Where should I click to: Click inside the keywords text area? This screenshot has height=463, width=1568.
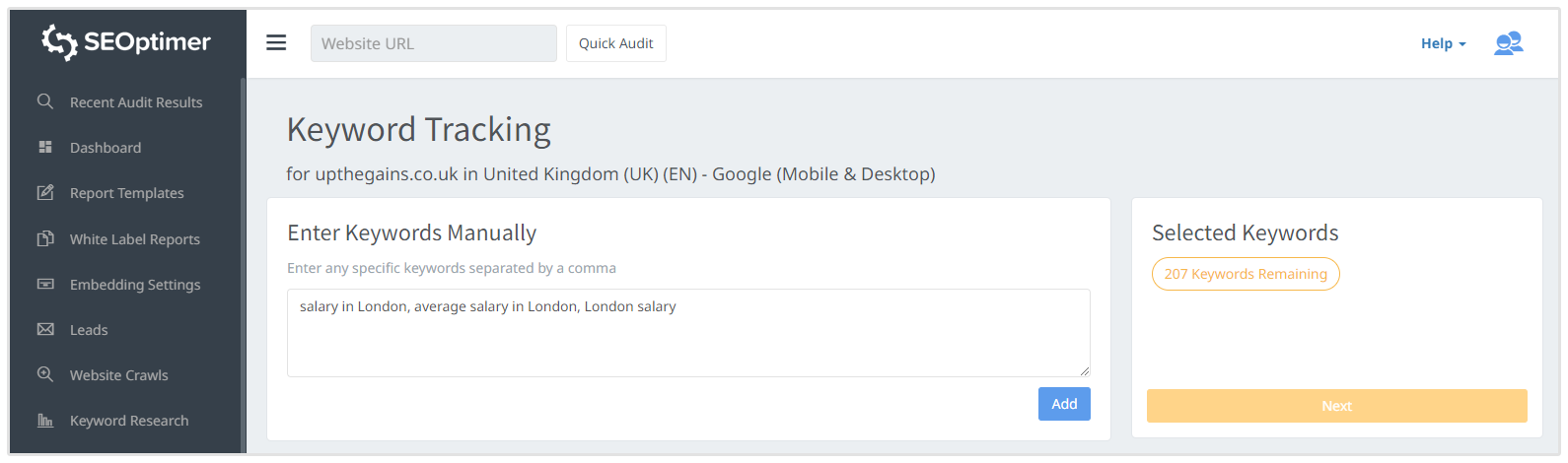(687, 340)
